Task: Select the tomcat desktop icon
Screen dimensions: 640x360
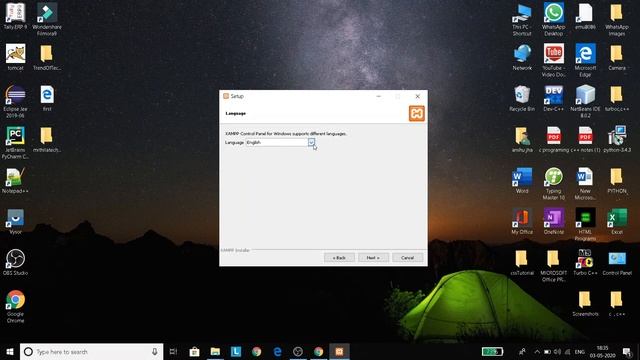Action: pos(16,58)
